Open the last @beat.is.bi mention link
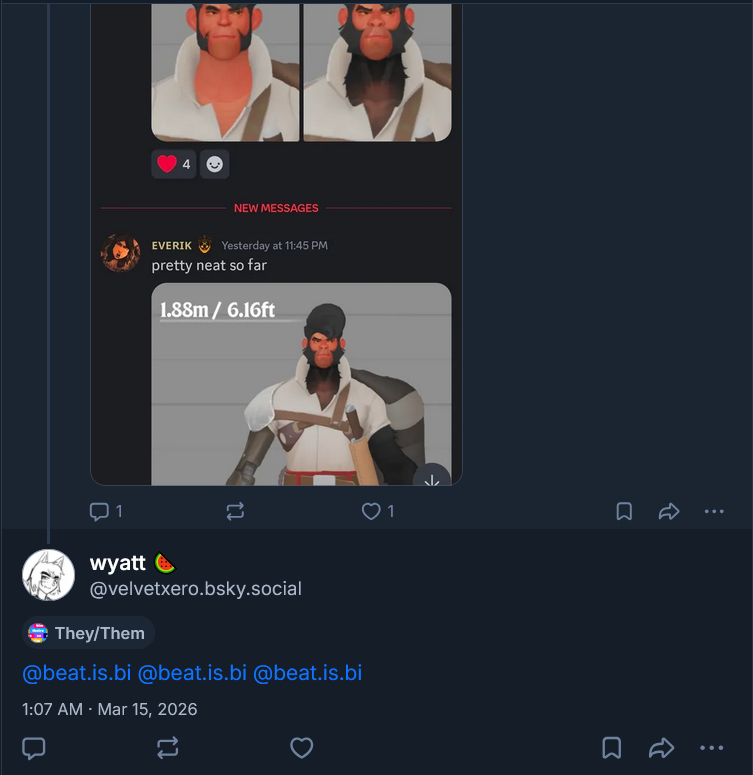 [307, 673]
